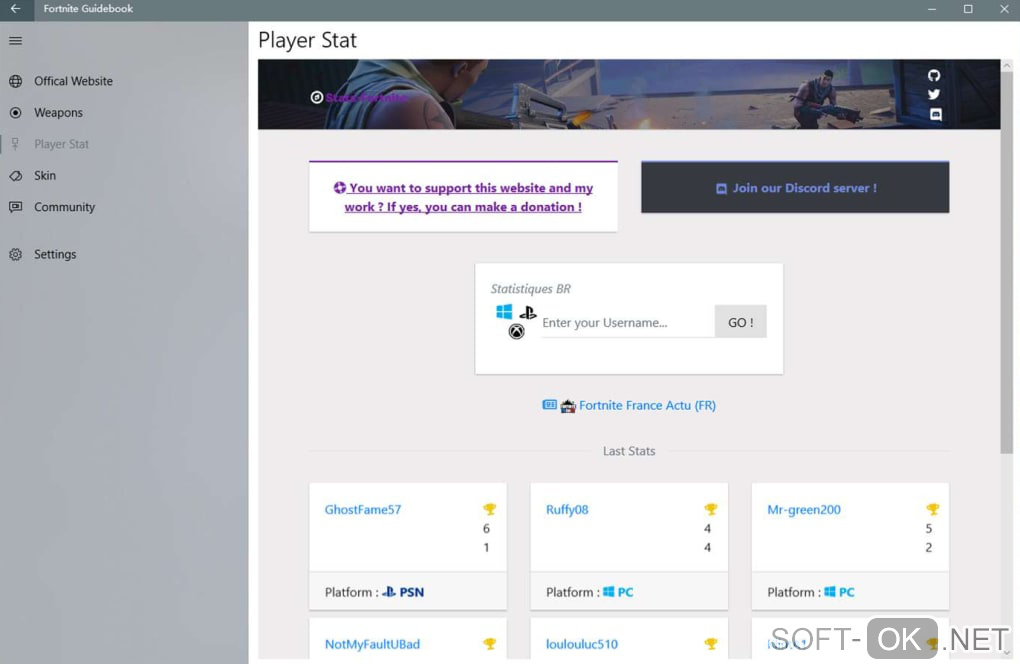Viewport: 1020px width, 664px height.
Task: Open loulouluc510 player stats
Action: pos(582,644)
